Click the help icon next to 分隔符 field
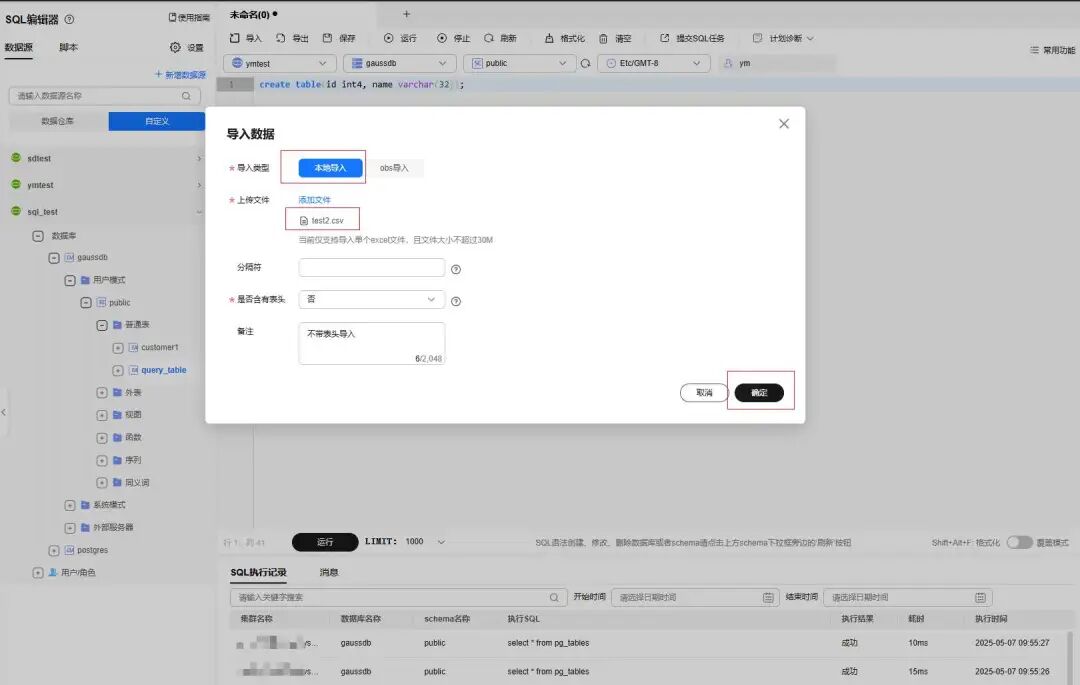 [455, 269]
